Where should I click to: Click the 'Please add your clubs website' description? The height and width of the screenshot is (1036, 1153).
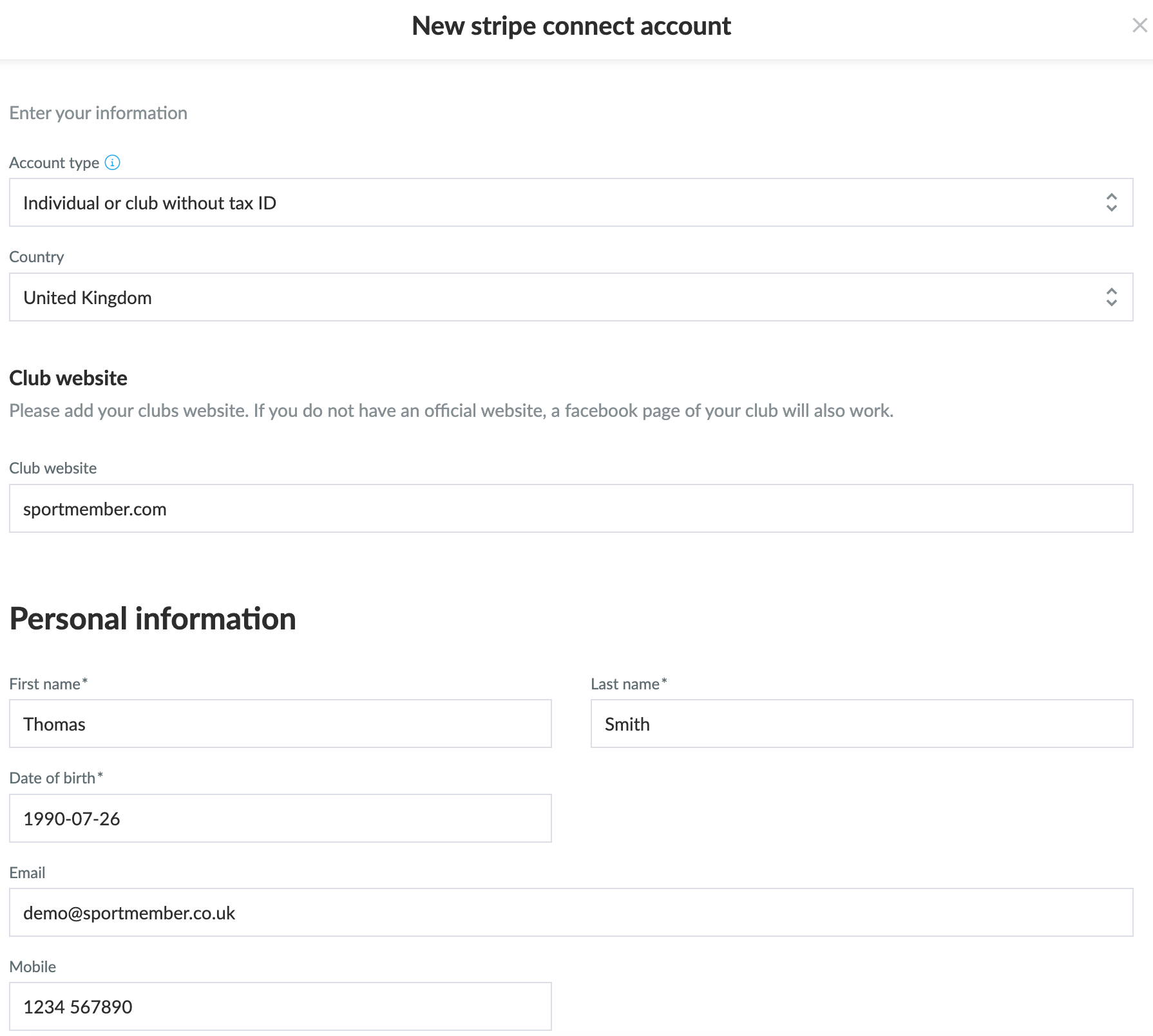(x=452, y=410)
